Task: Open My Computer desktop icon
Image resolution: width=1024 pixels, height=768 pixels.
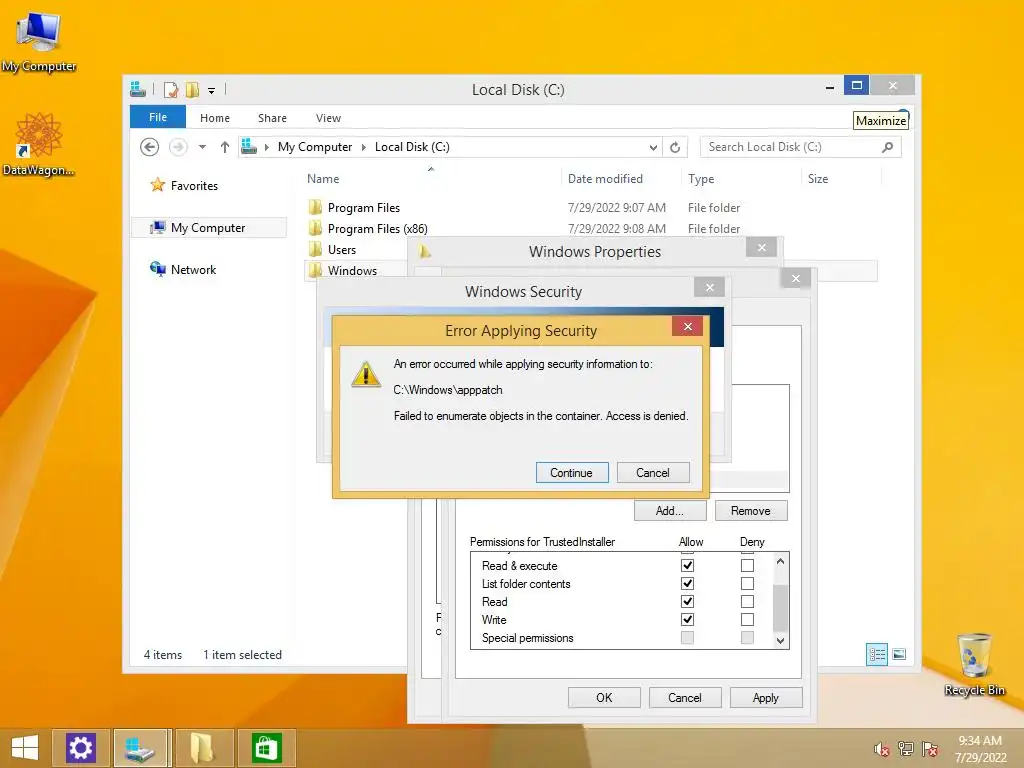Action: (39, 40)
